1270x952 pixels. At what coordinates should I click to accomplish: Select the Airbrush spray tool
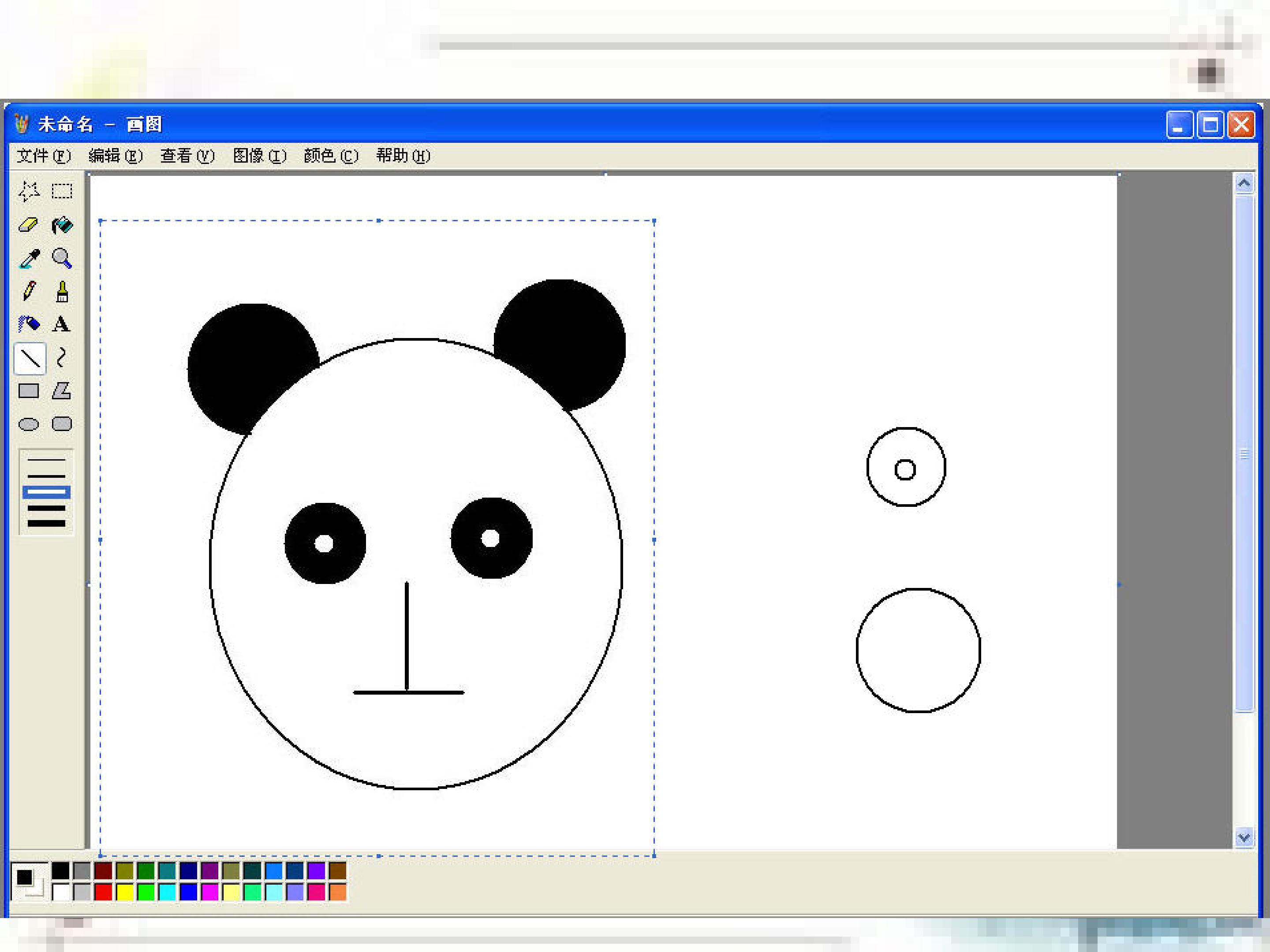(29, 324)
